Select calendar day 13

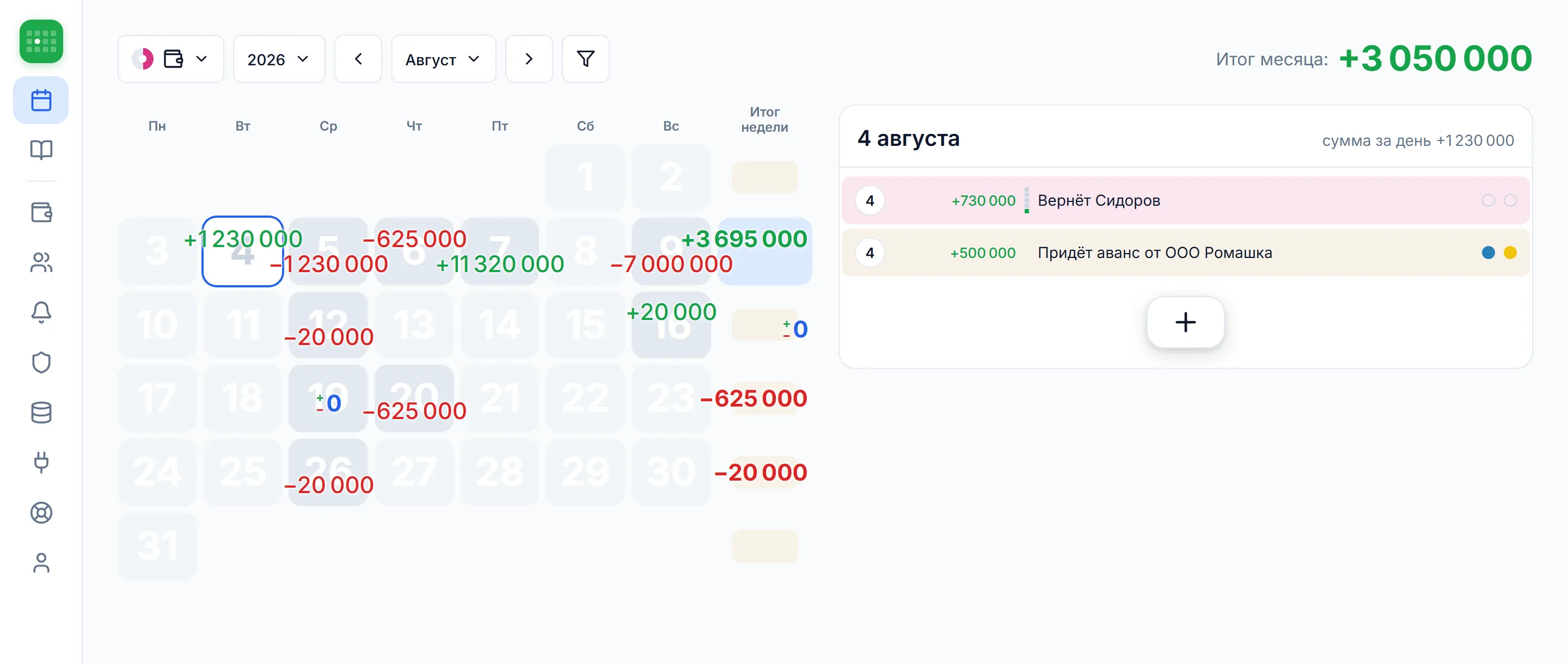(414, 324)
